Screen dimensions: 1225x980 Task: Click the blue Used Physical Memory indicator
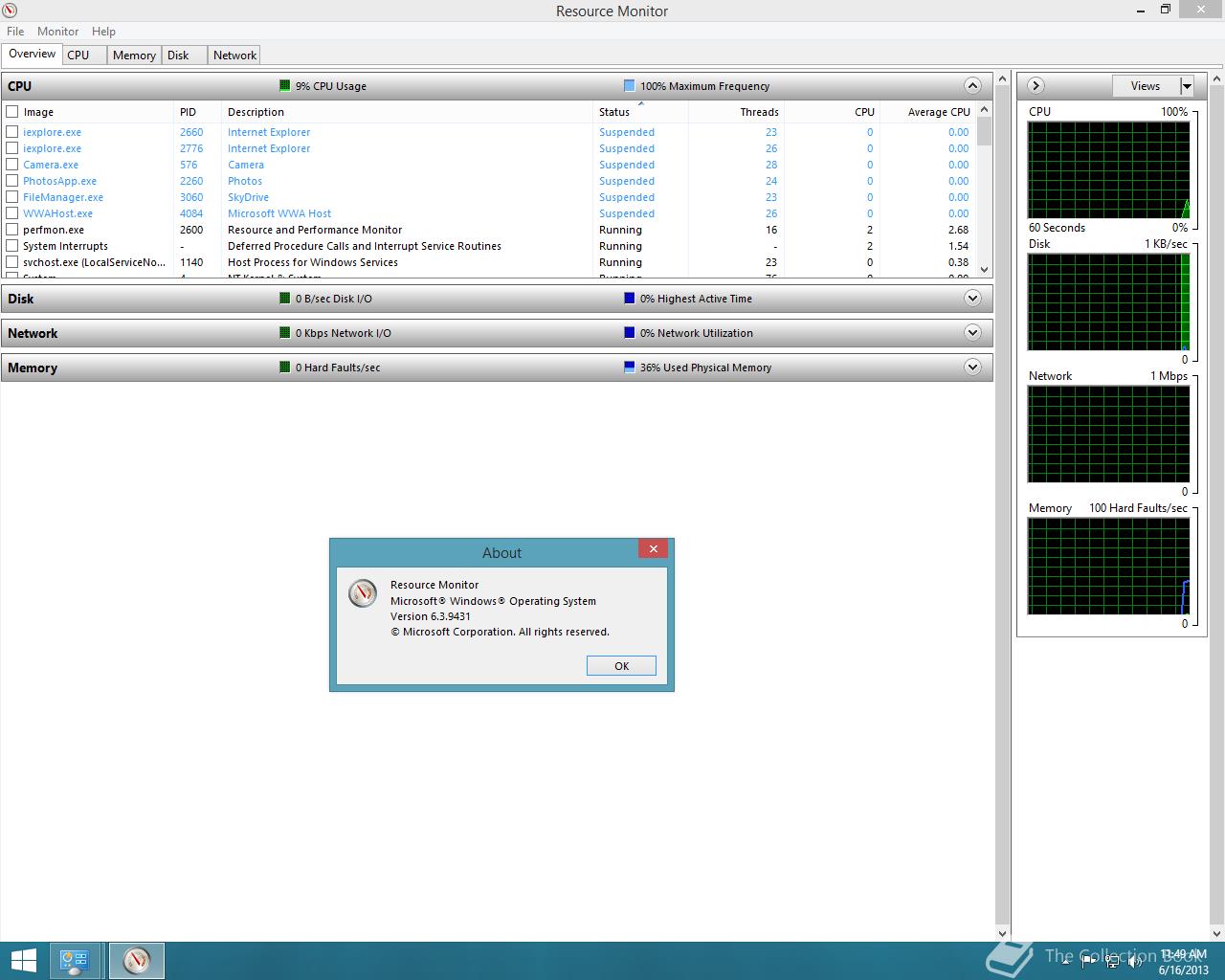[x=629, y=367]
